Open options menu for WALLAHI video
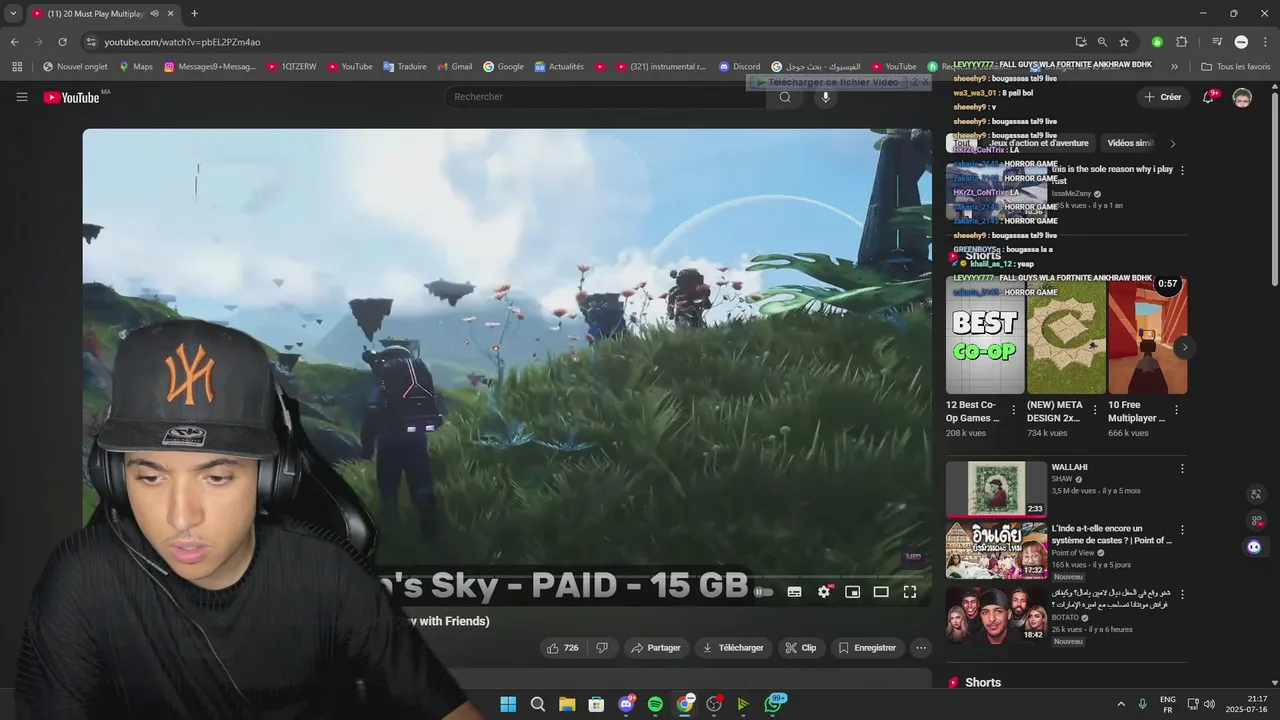 tap(1182, 468)
